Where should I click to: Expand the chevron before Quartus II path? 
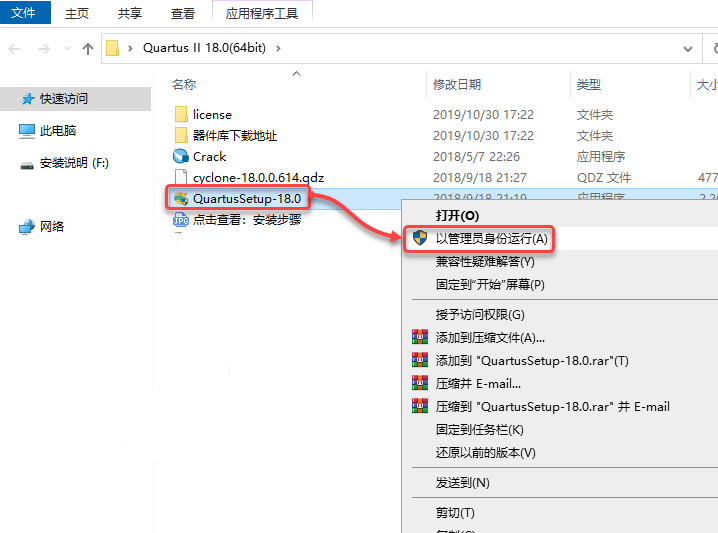pos(131,48)
